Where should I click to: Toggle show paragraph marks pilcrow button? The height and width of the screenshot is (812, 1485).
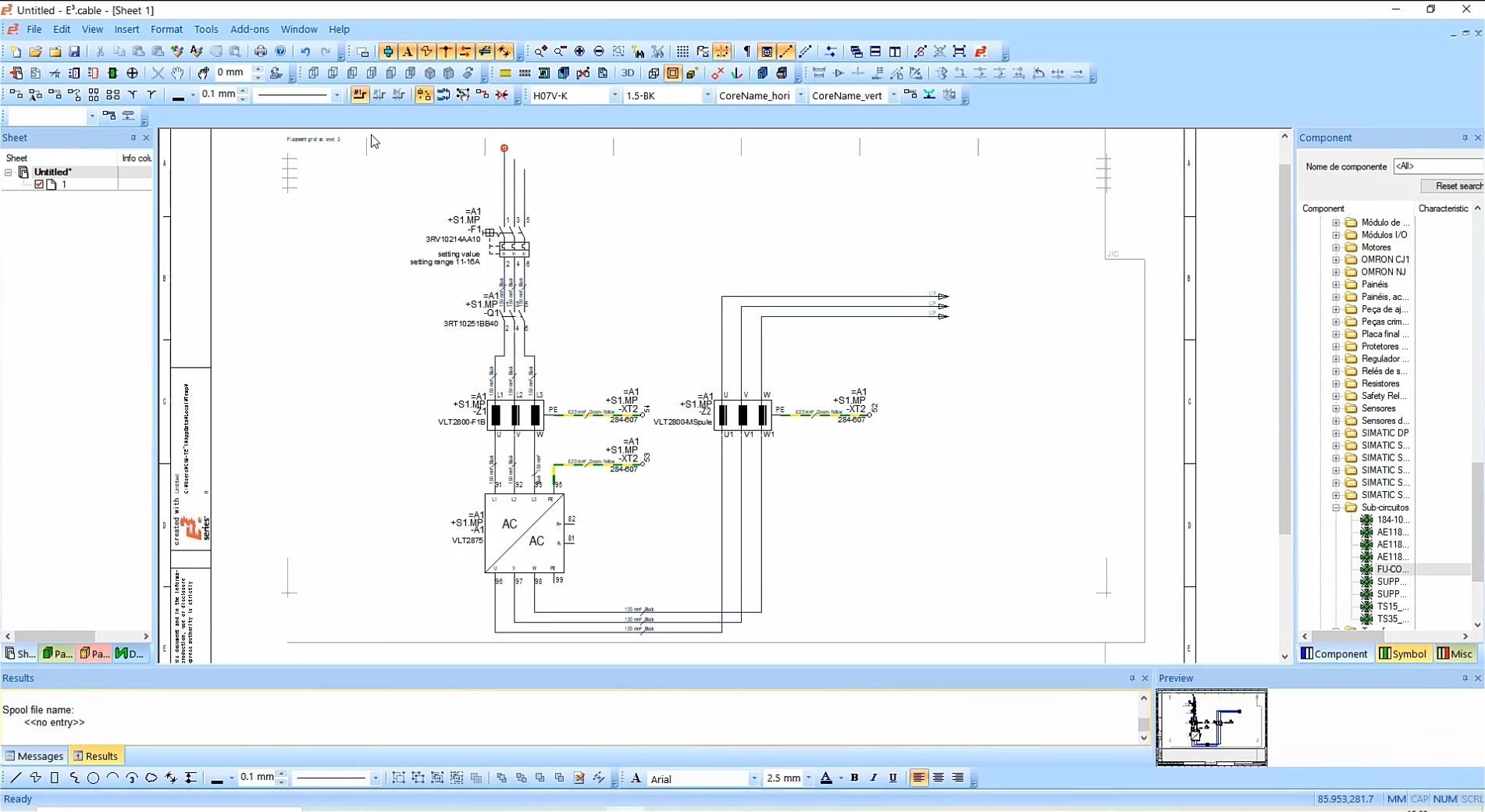point(747,52)
